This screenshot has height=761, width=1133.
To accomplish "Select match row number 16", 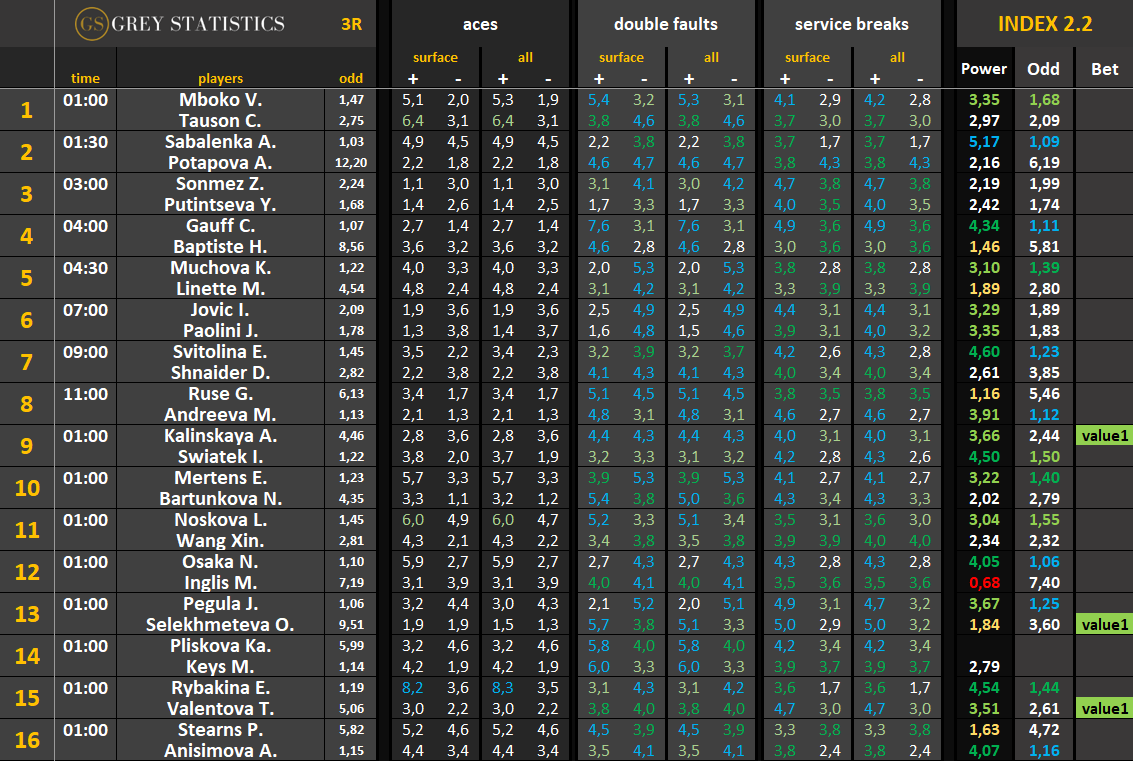I will (27, 740).
